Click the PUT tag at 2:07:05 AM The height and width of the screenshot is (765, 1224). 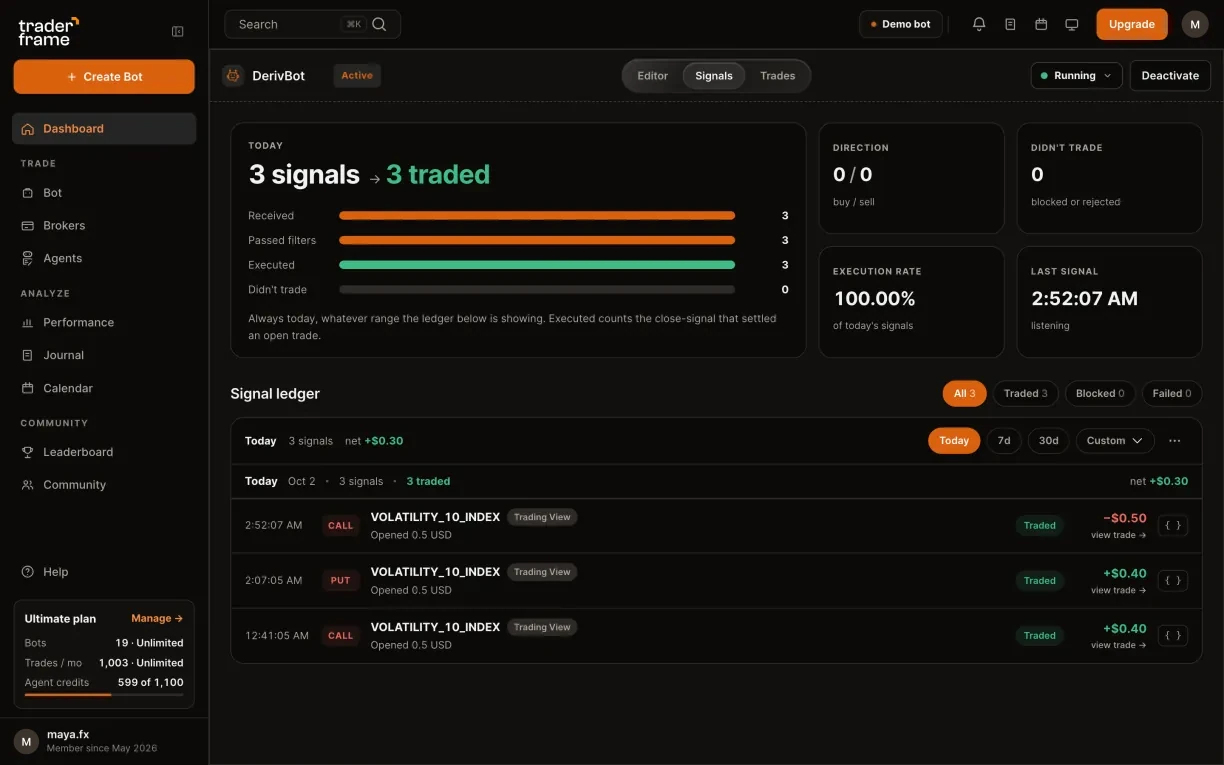(341, 581)
